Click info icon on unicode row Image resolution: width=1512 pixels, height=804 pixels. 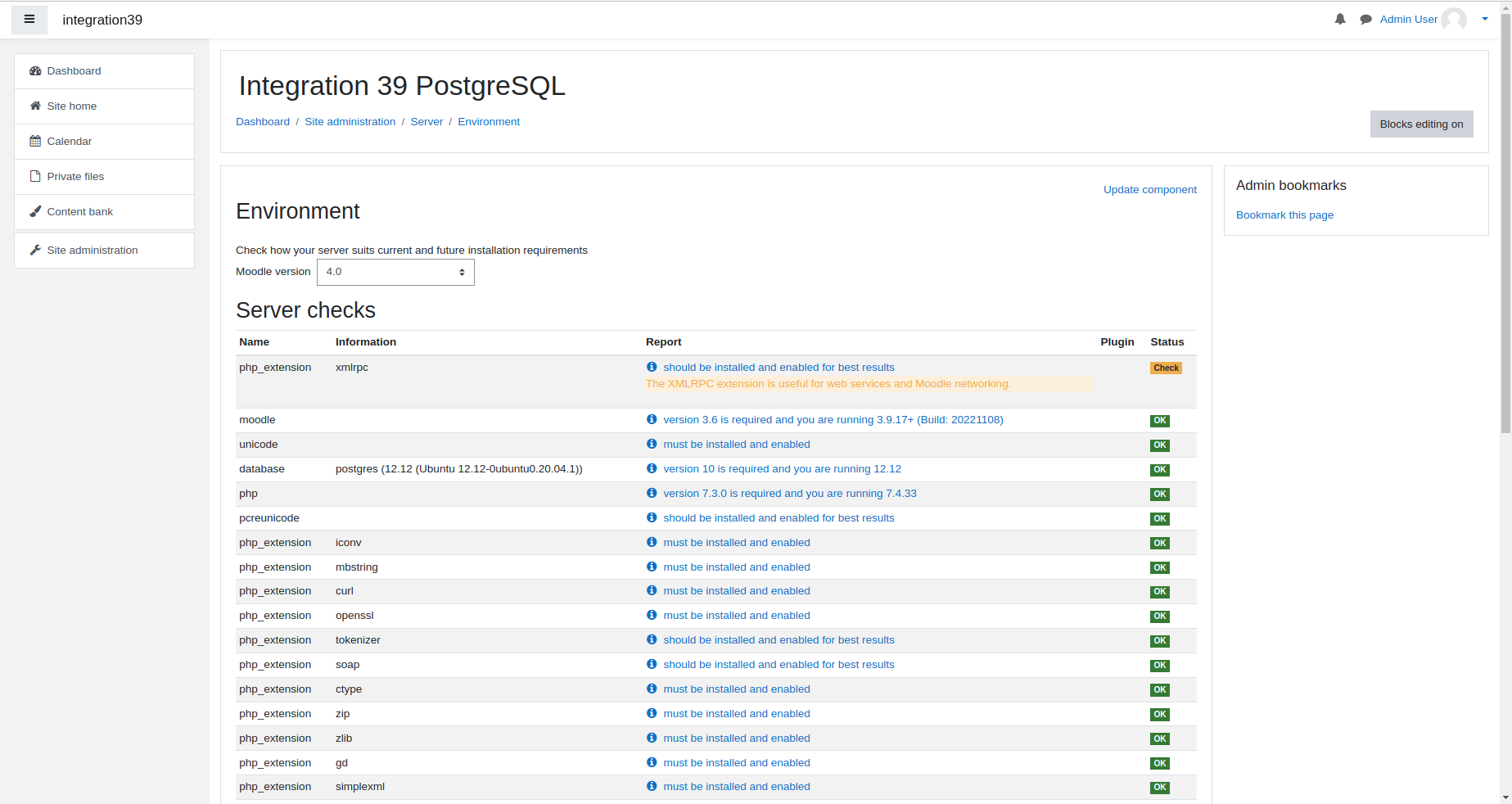tap(652, 444)
